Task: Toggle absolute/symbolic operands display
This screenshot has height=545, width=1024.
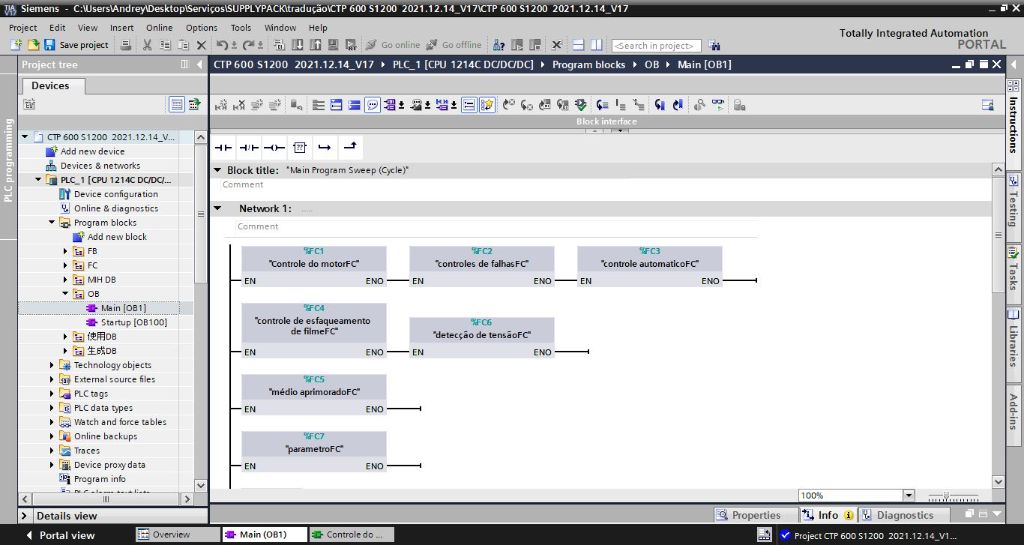Action: click(390, 105)
